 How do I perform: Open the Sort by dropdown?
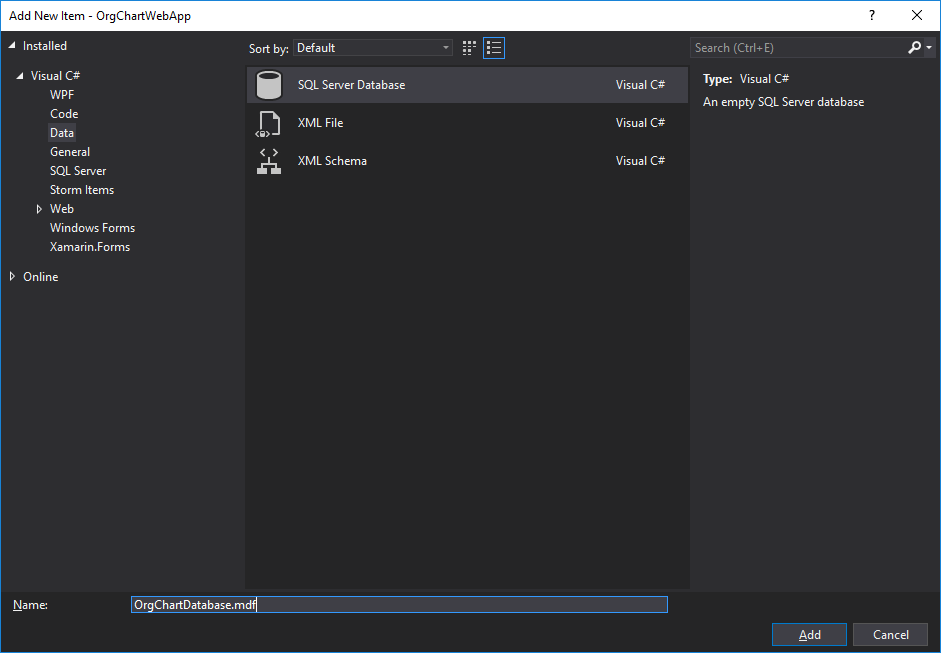point(445,47)
